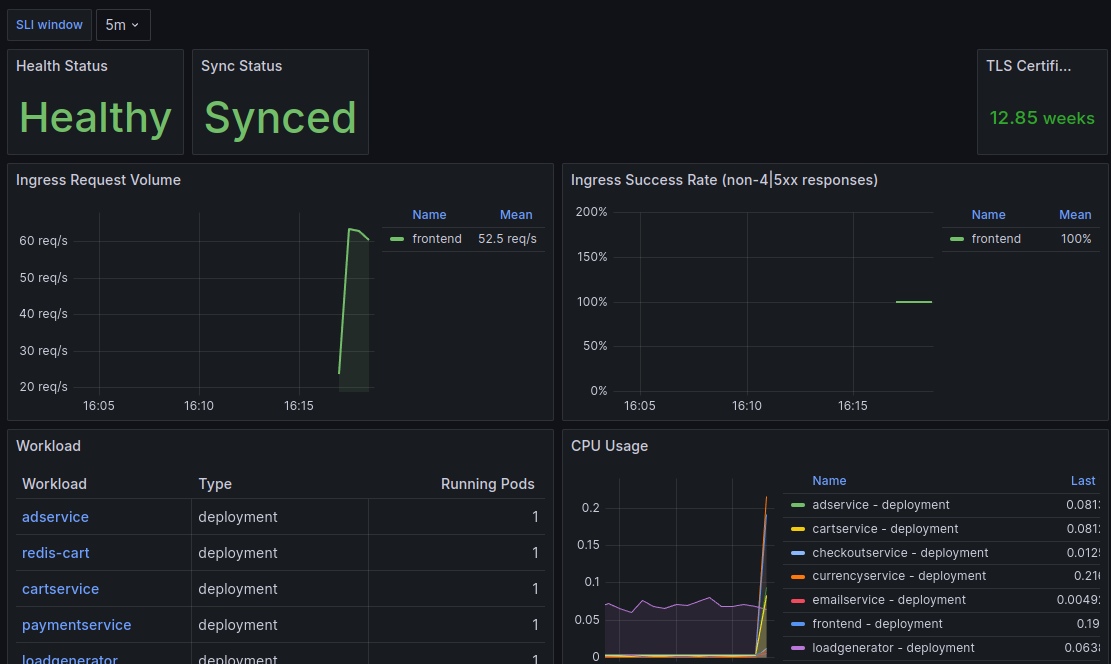Sort CPU Usage legend by Last
This screenshot has width=1111, height=664.
pos(1083,481)
